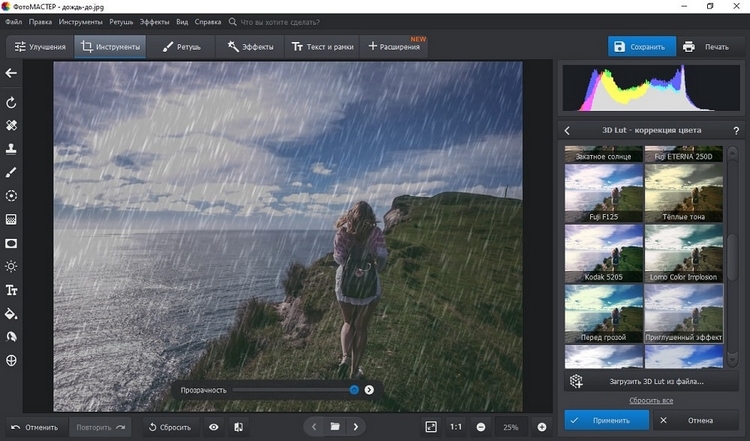Click the fit-to-screen icon
Image resolution: width=750 pixels, height=441 pixels.
coord(431,427)
